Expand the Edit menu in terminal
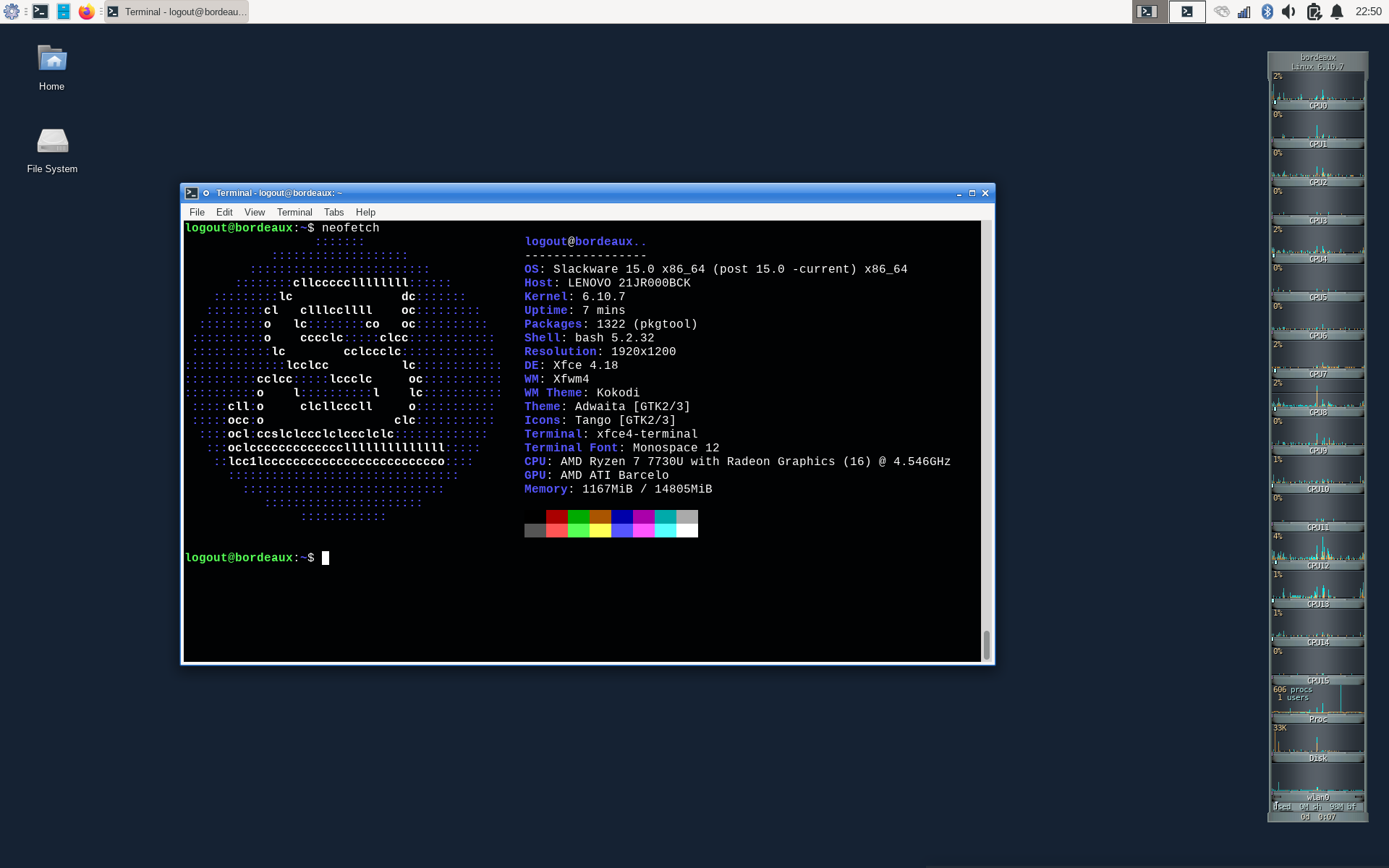 tap(224, 212)
